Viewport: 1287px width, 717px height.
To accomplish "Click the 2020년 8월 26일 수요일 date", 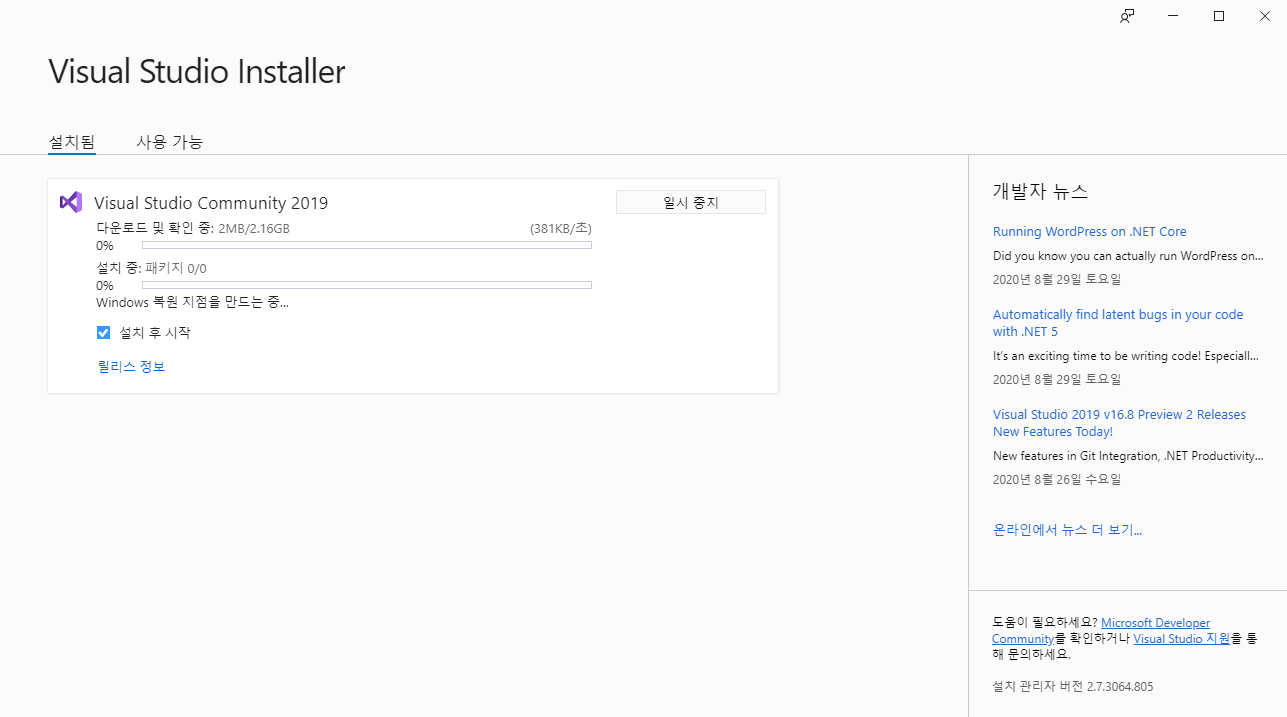I will 1057,480.
